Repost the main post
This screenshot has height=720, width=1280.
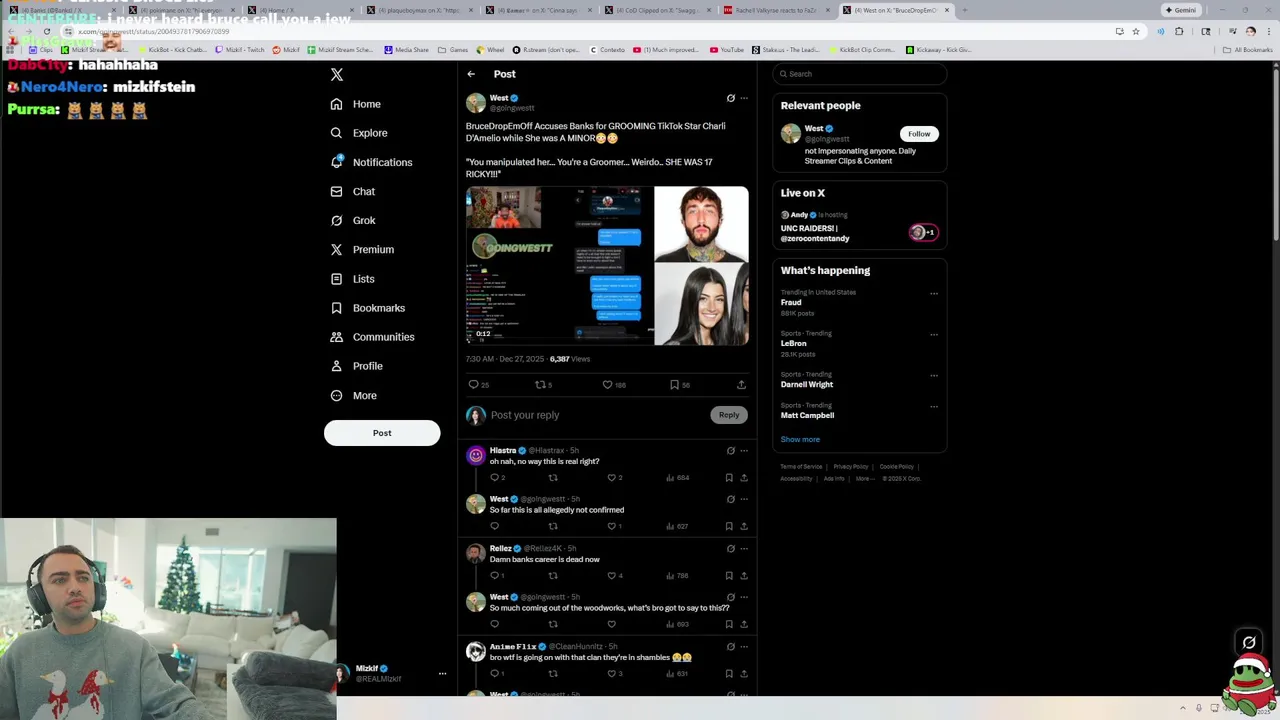pos(540,384)
